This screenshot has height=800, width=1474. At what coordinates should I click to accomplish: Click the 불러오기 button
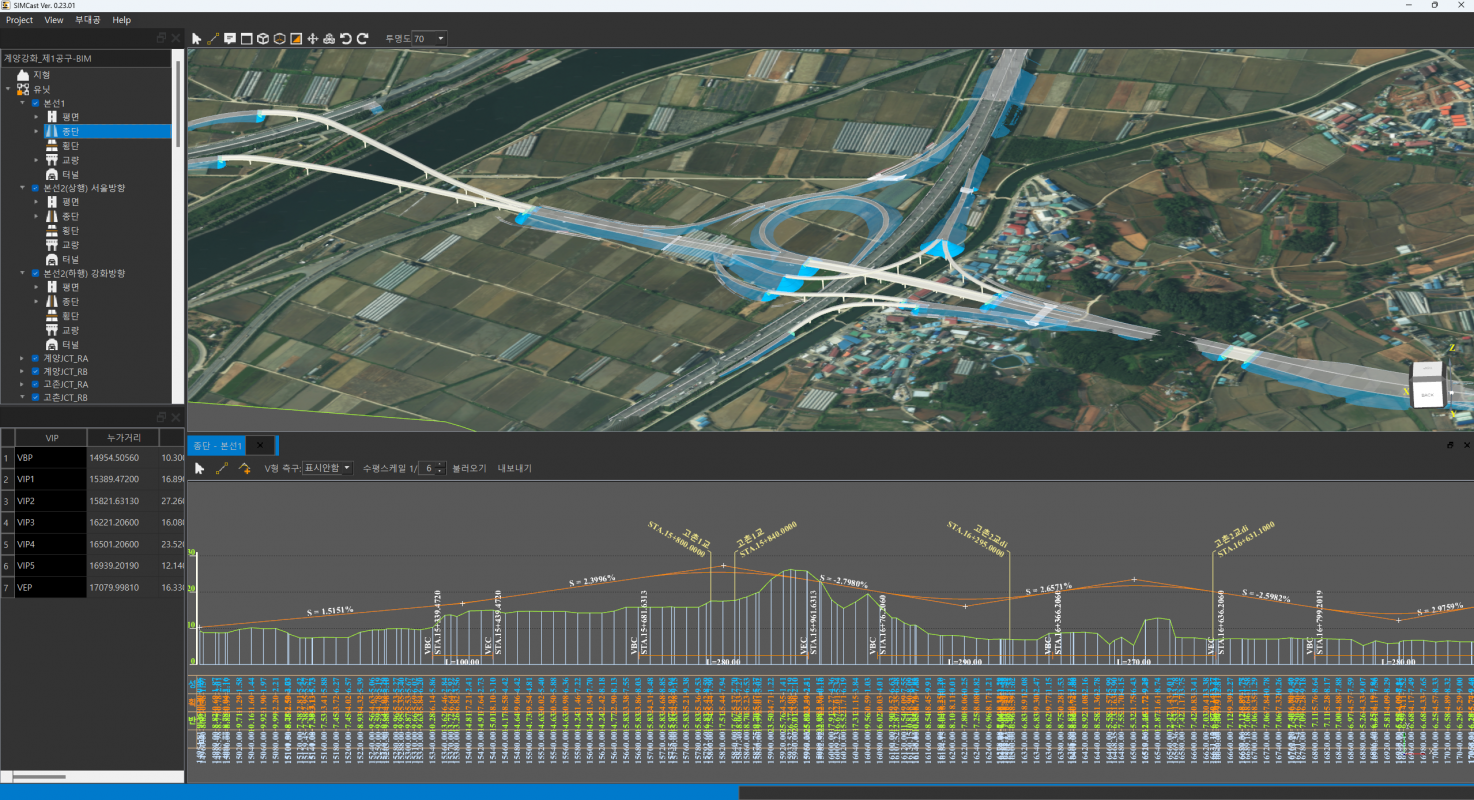[x=468, y=468]
